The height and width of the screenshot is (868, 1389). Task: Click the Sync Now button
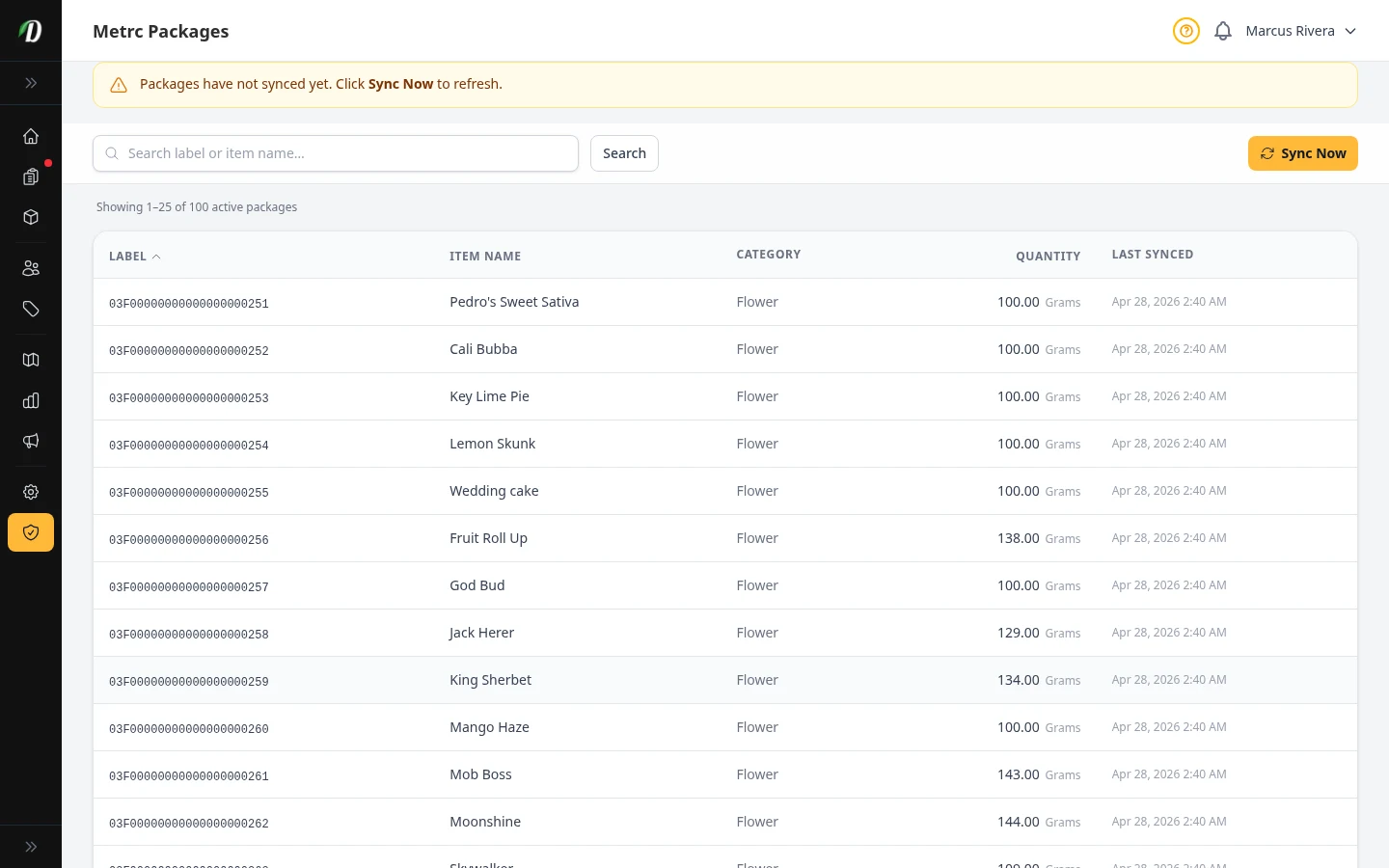coord(1303,153)
